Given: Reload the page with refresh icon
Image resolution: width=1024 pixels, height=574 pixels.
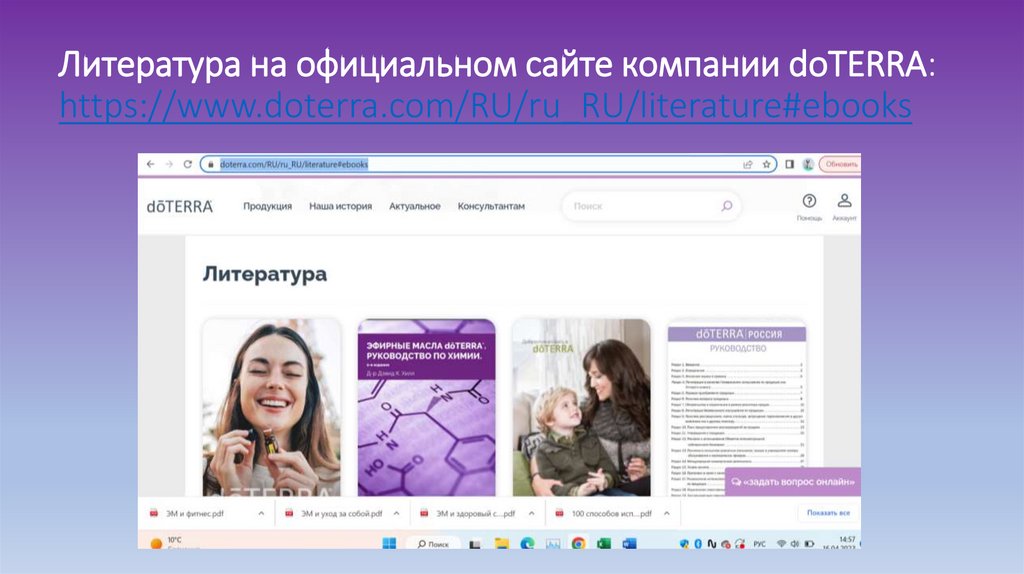Looking at the screenshot, I should tap(187, 164).
